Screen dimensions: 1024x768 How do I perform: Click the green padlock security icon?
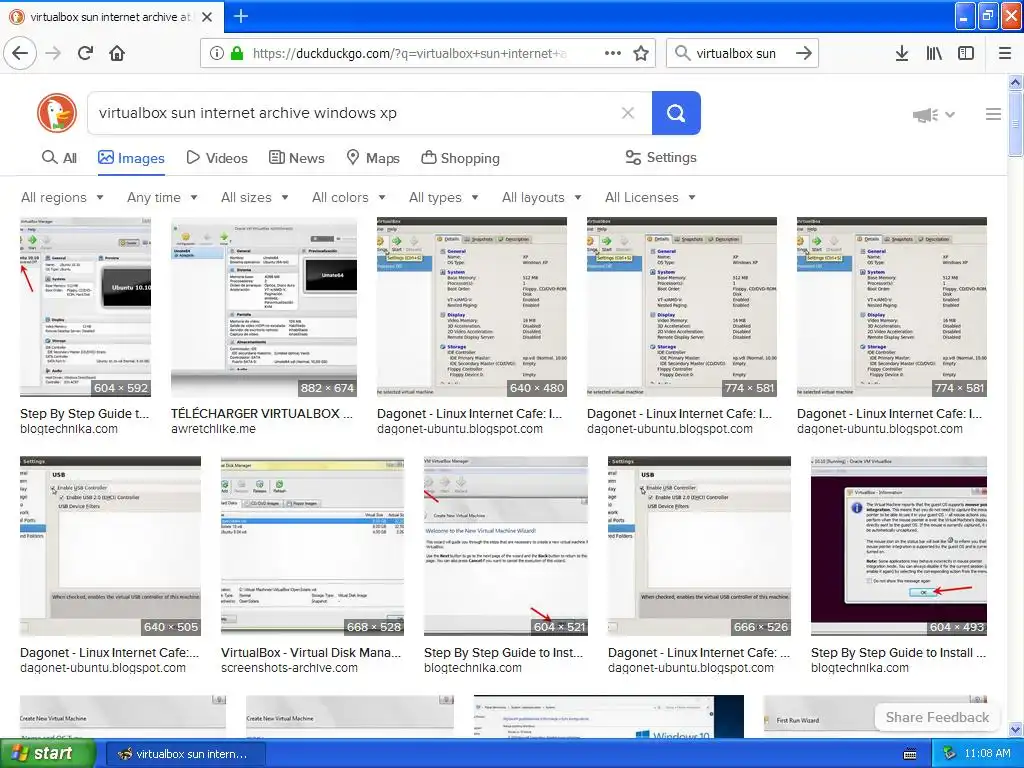click(x=237, y=53)
